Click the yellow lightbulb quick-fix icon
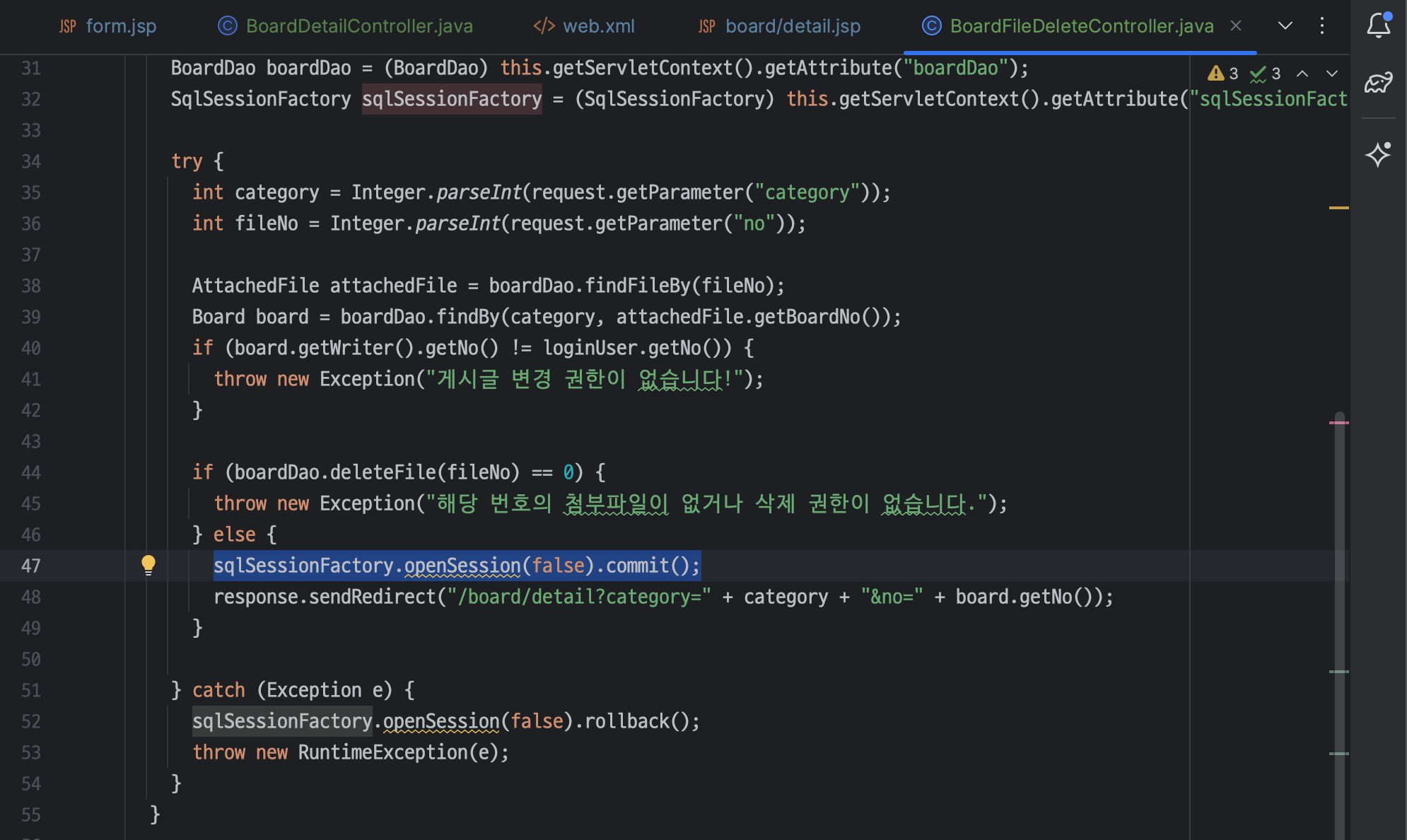The height and width of the screenshot is (840, 1407). click(x=148, y=564)
